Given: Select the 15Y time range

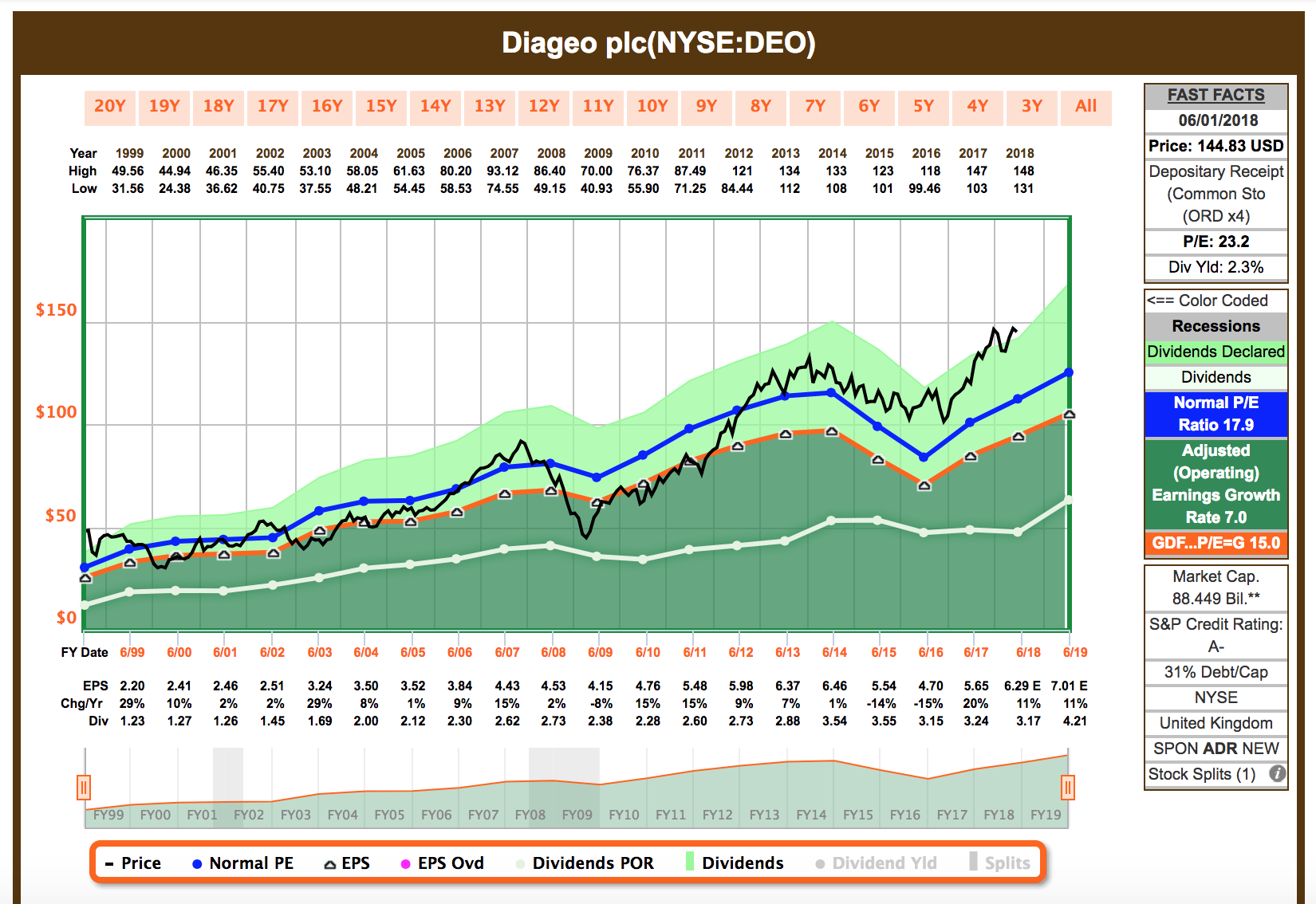Looking at the screenshot, I should [x=381, y=107].
